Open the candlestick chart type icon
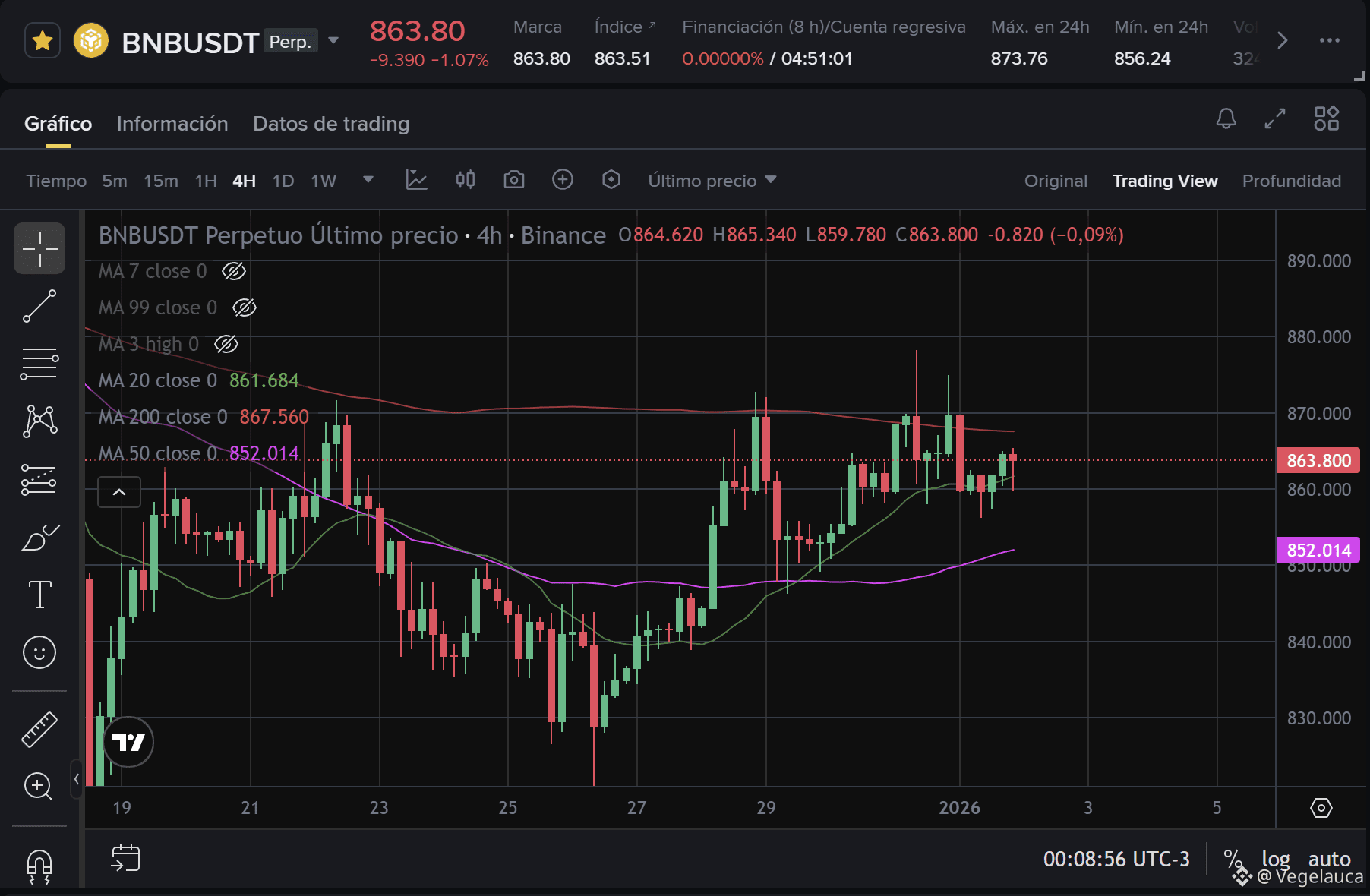The height and width of the screenshot is (896, 1370). point(466,180)
